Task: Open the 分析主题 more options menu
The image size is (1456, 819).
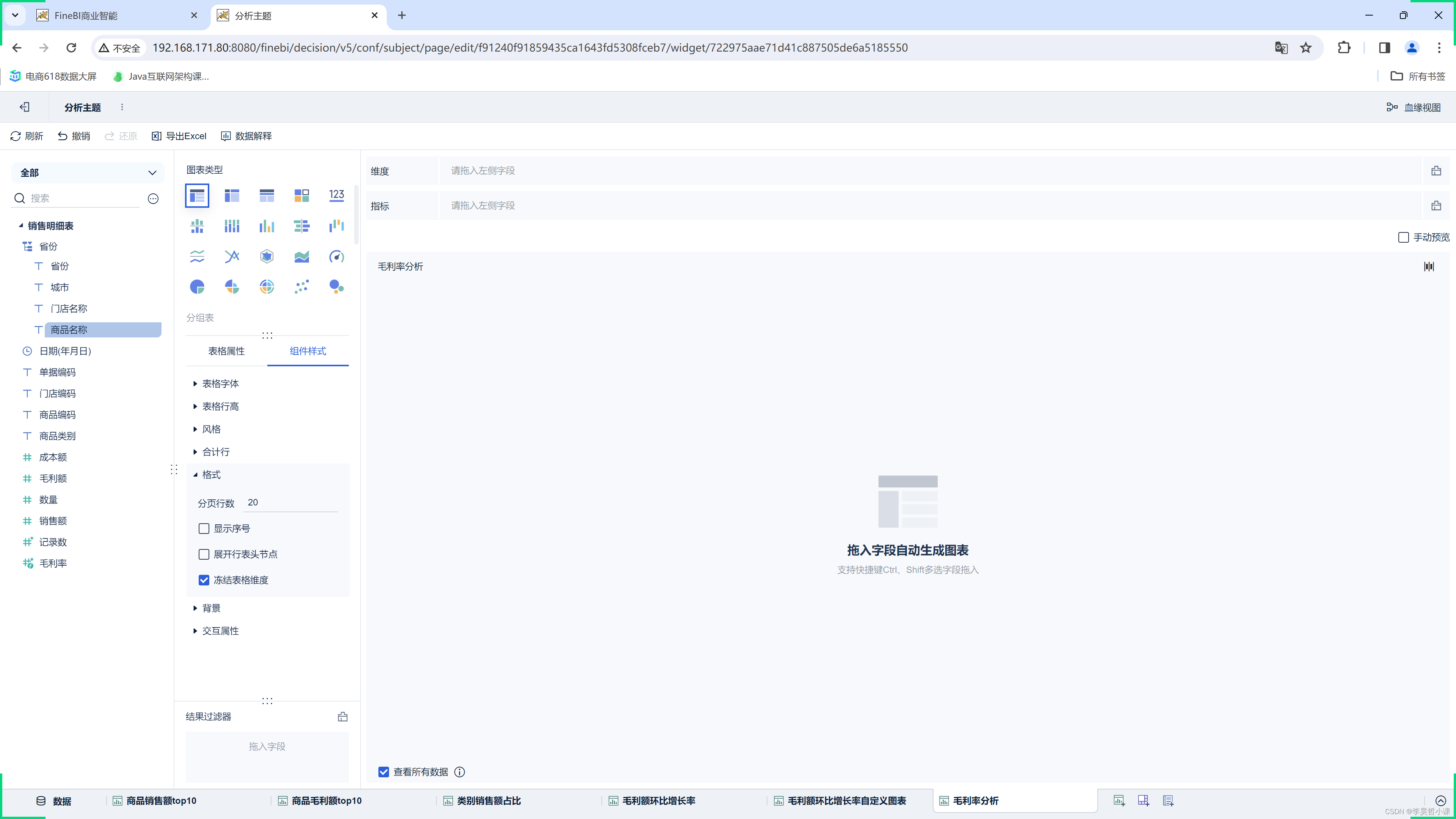Action: tap(122, 107)
